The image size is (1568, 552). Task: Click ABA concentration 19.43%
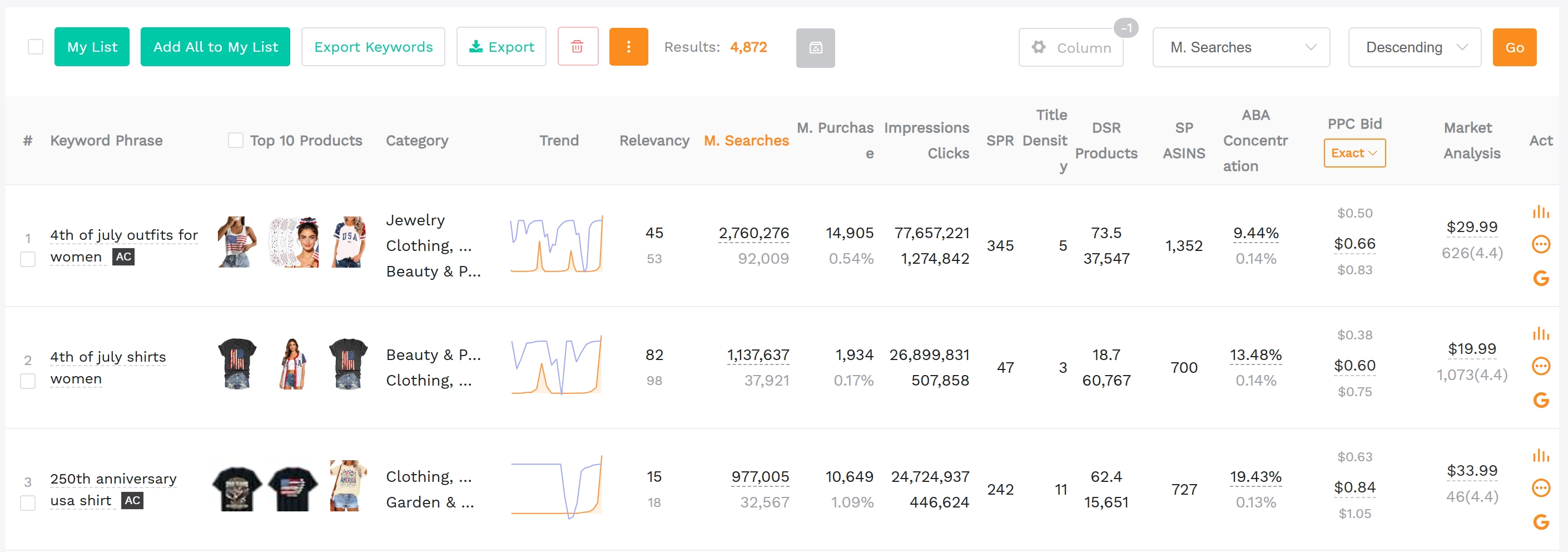click(x=1256, y=476)
